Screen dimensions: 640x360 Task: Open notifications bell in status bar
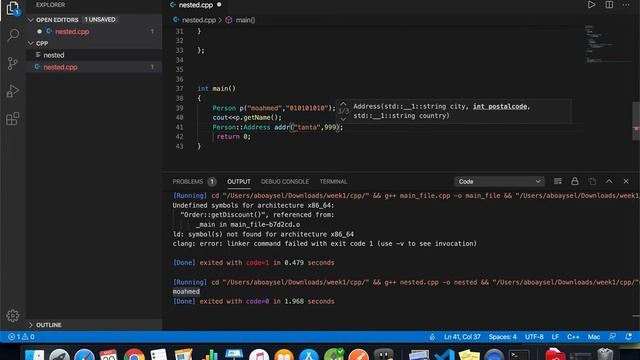point(629,337)
